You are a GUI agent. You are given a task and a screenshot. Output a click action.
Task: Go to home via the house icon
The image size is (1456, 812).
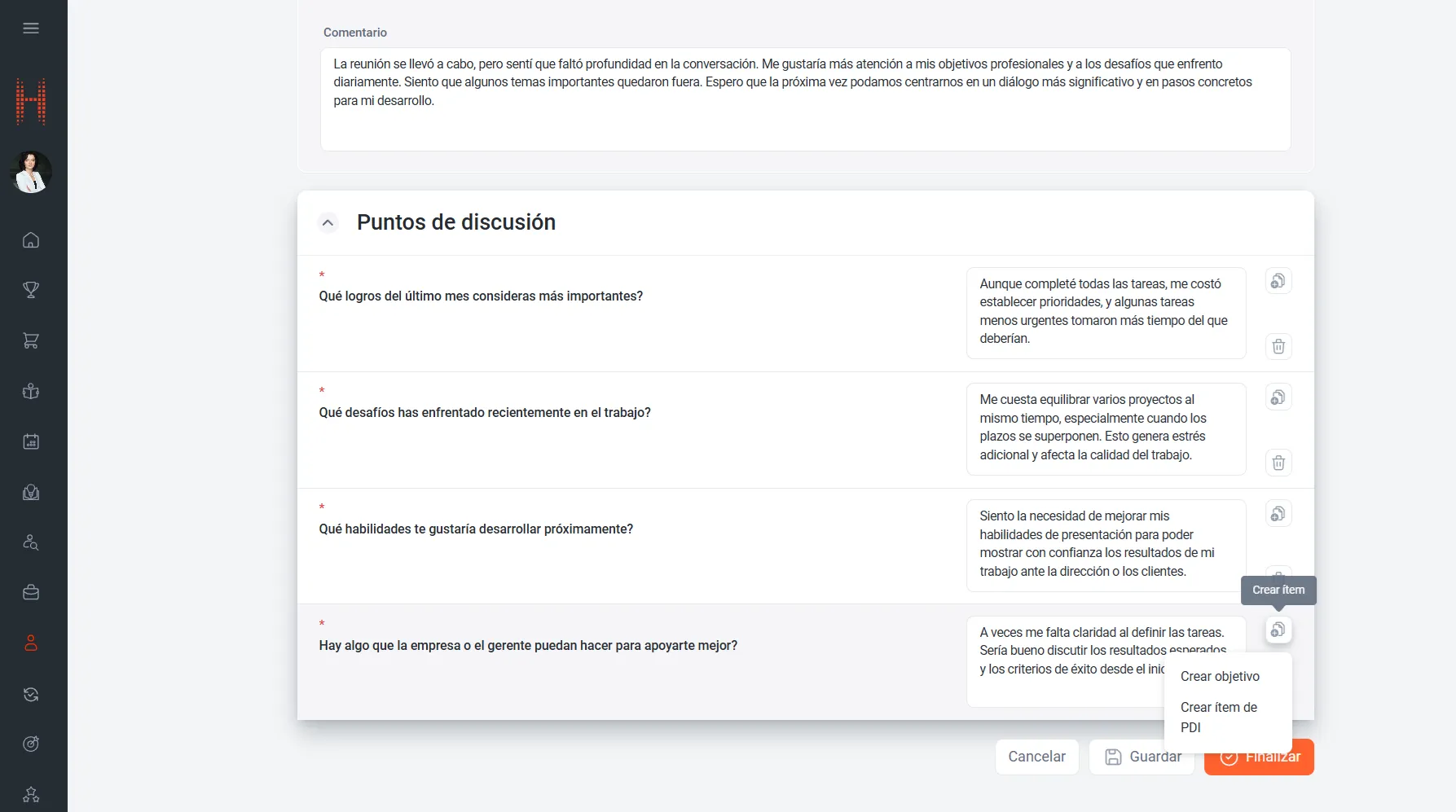31,240
